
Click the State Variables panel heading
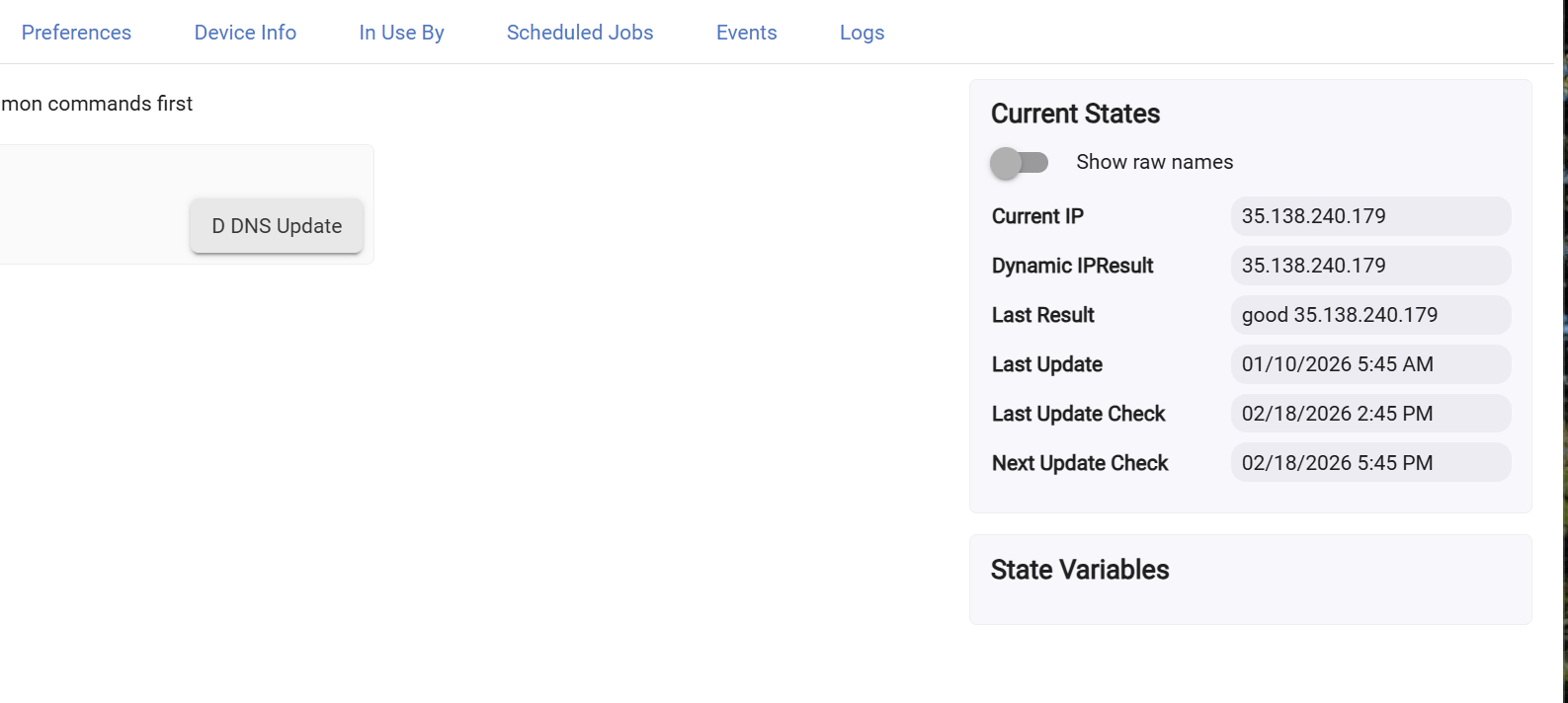pyautogui.click(x=1080, y=570)
